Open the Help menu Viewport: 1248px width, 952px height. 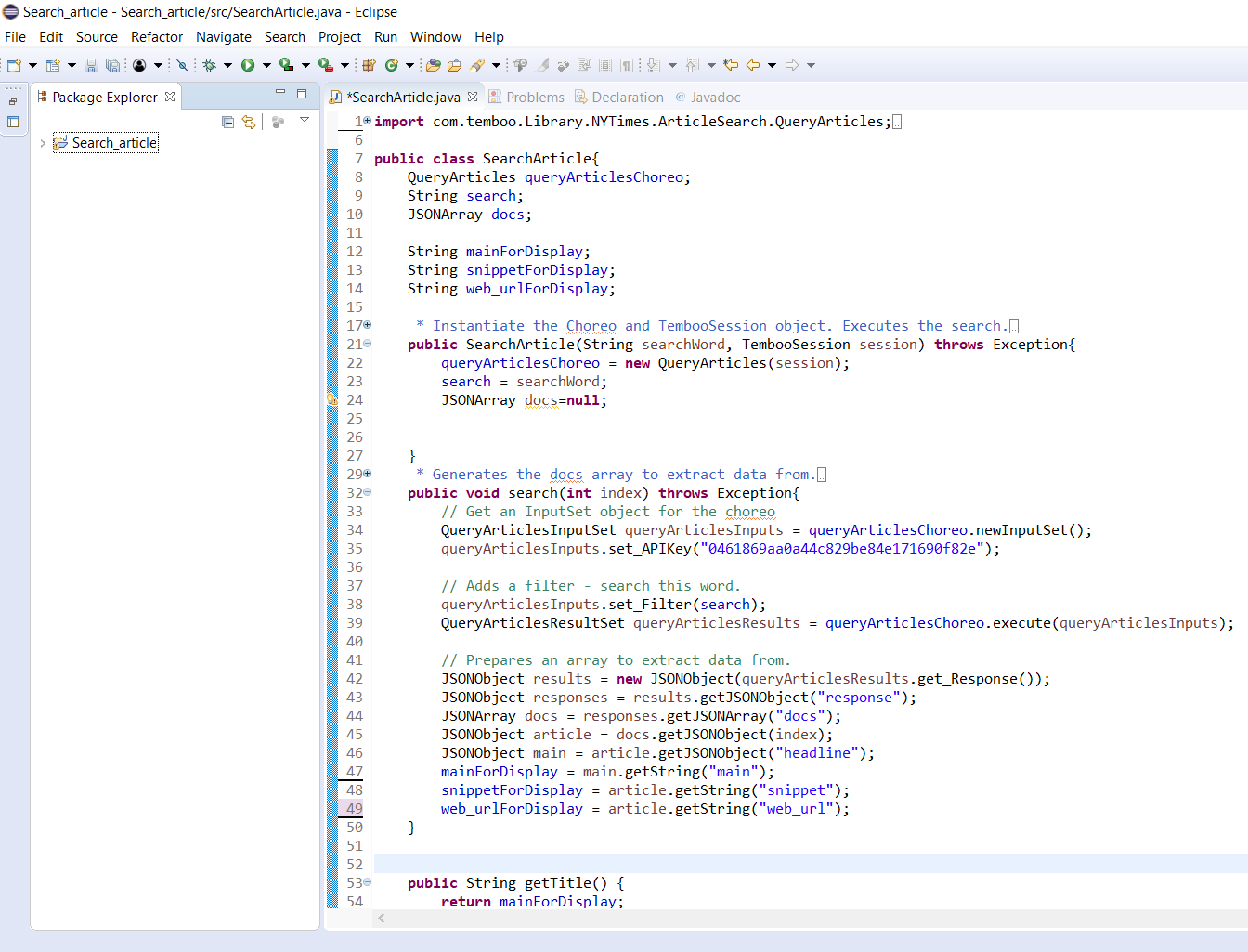coord(489,37)
